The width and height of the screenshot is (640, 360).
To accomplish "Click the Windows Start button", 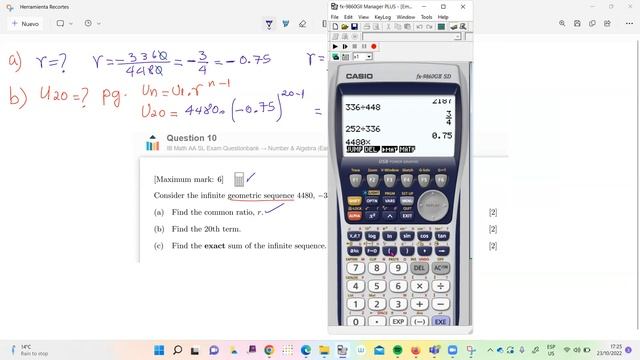I will point(159,350).
